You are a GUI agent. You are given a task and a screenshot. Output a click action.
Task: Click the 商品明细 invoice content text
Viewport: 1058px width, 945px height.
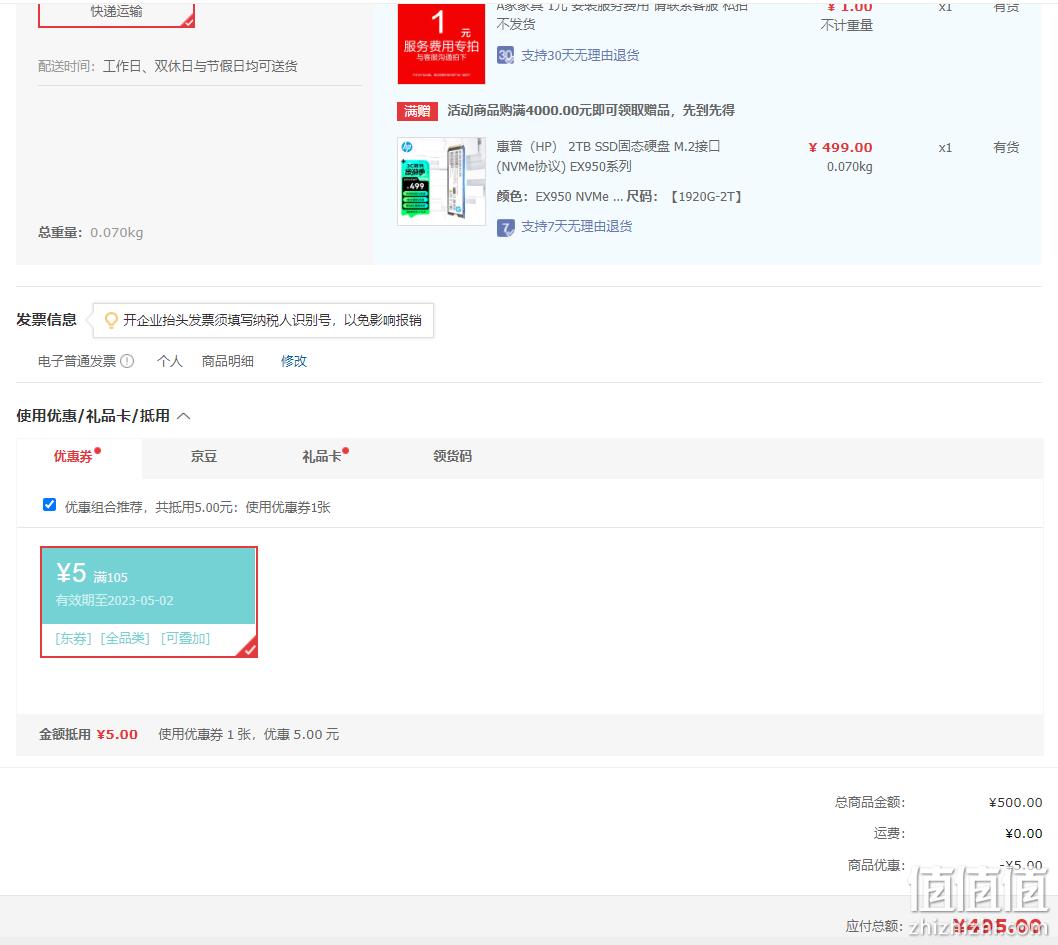(227, 362)
